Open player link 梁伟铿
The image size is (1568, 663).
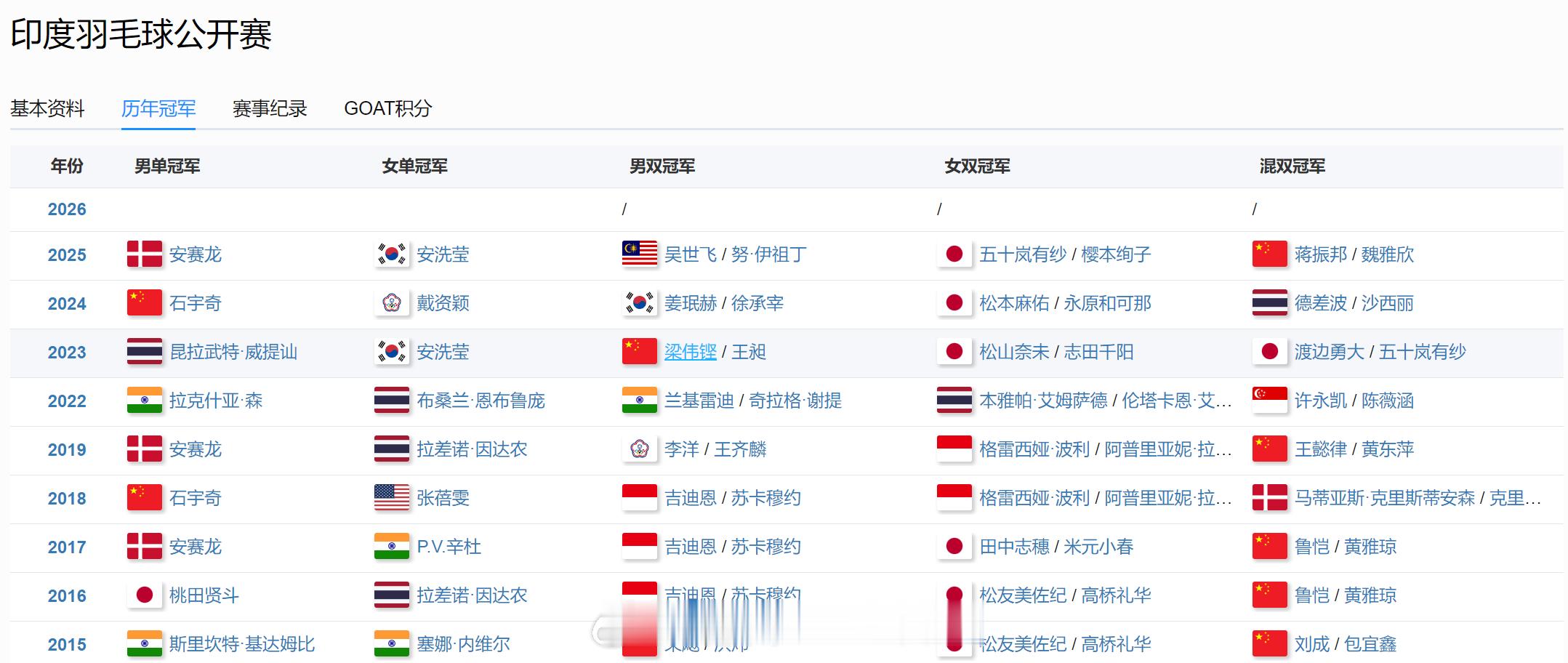[691, 352]
